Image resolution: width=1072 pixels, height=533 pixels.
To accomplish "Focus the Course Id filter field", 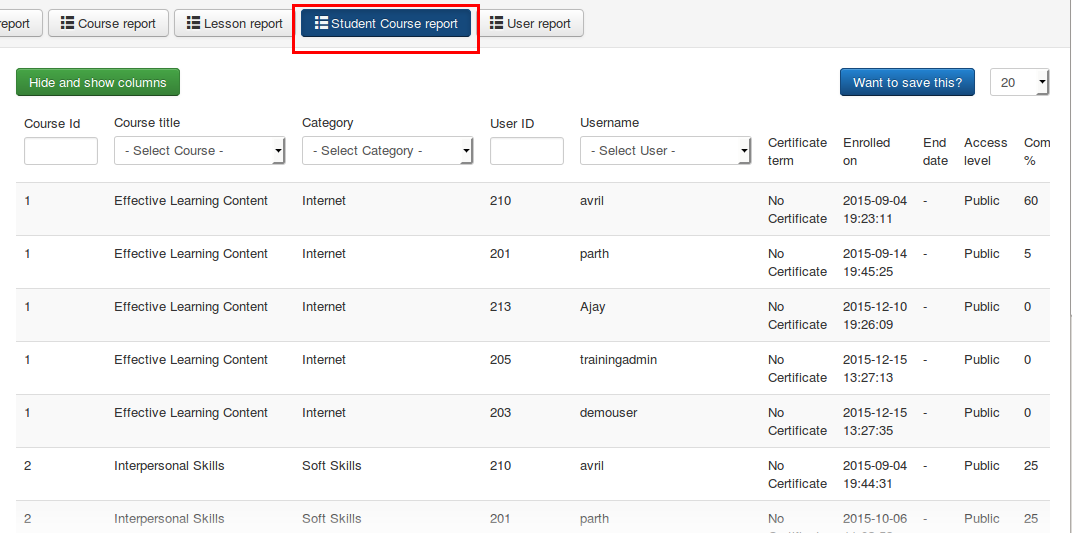I will pyautogui.click(x=61, y=151).
